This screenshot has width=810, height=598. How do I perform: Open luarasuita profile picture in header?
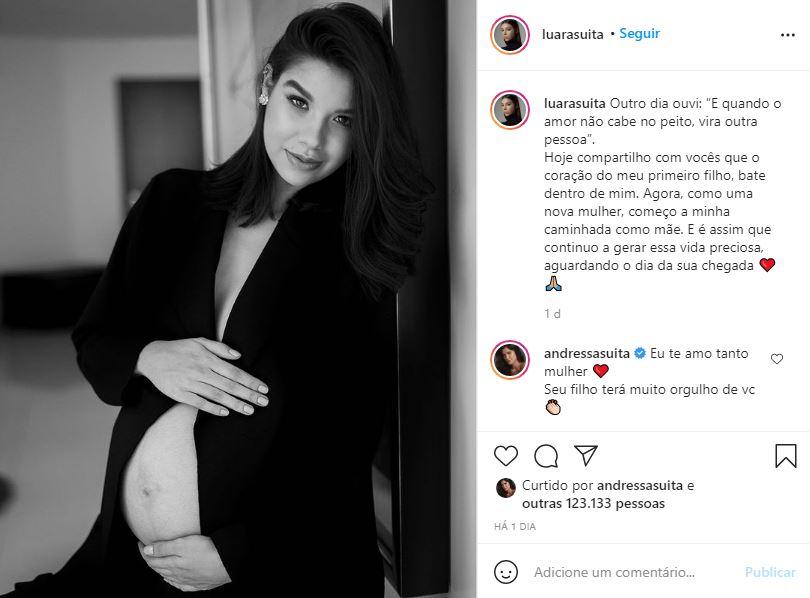[510, 35]
